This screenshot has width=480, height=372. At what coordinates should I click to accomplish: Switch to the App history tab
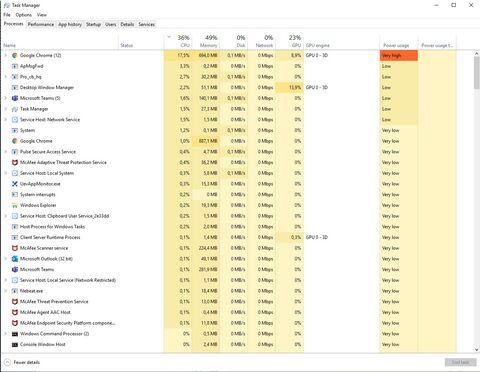70,24
